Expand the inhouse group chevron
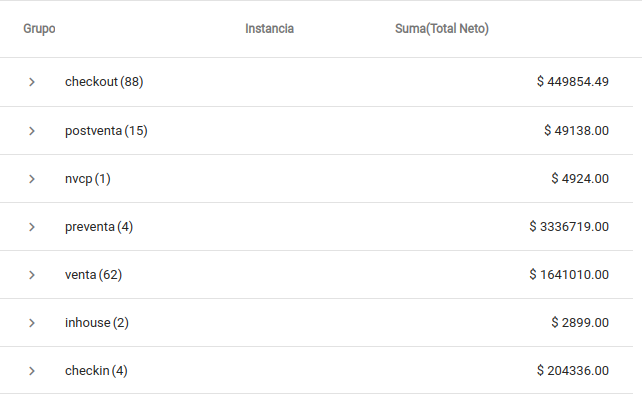 pyautogui.click(x=32, y=323)
